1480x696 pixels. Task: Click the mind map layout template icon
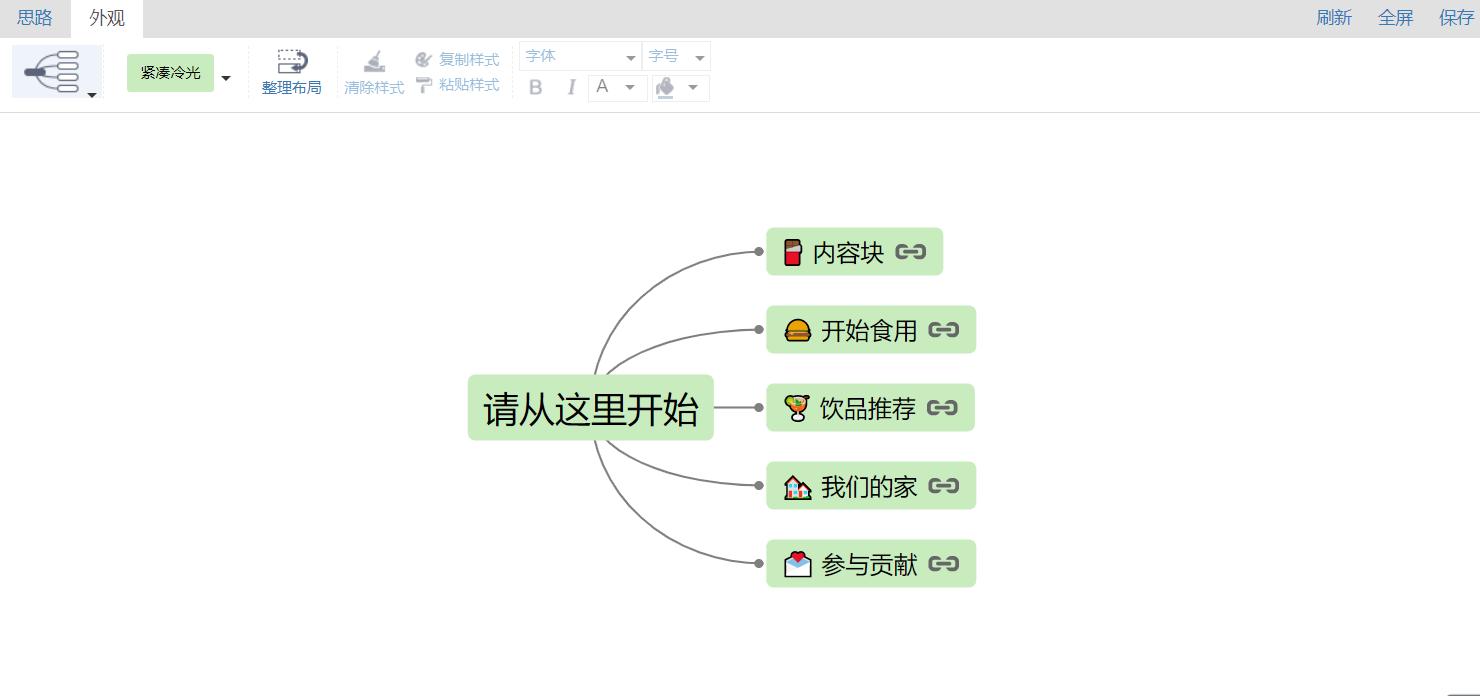(x=52, y=71)
